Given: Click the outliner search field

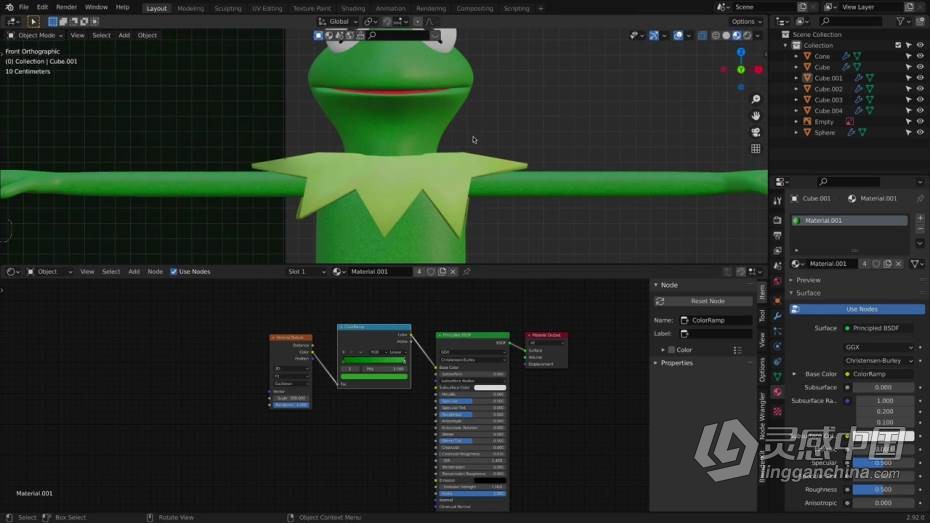Looking at the screenshot, I should click(x=851, y=21).
